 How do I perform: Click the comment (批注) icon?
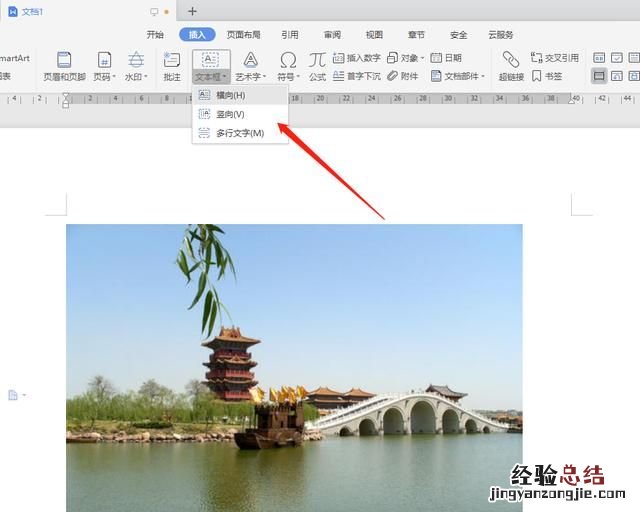[172, 60]
